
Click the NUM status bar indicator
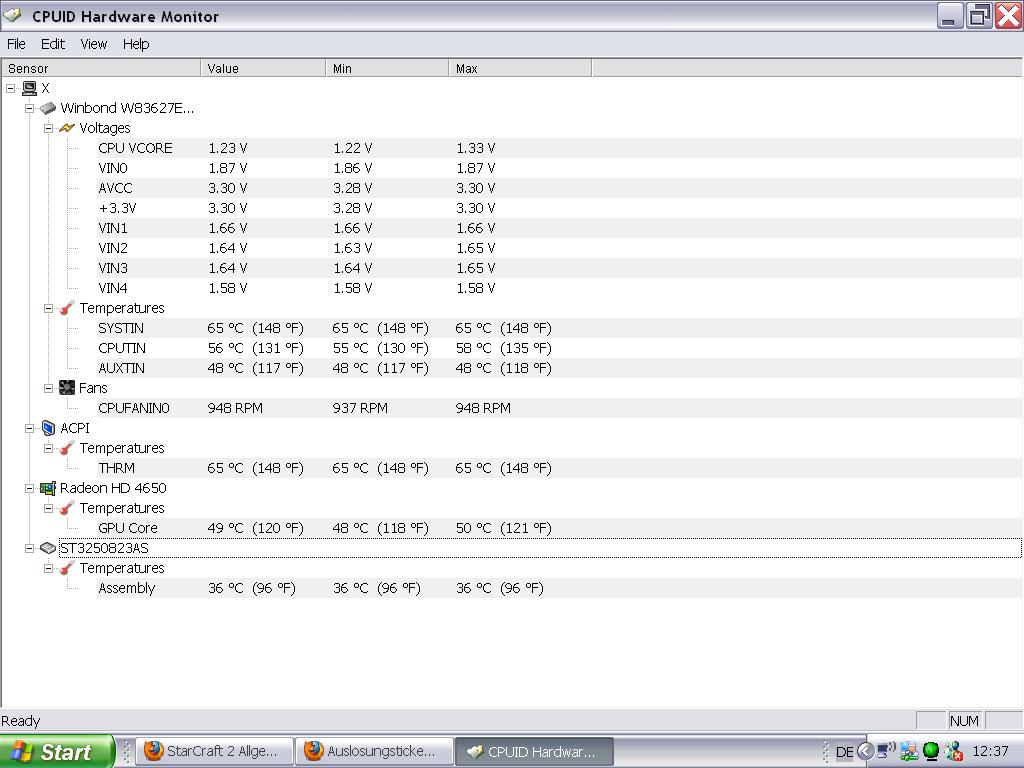[x=964, y=720]
